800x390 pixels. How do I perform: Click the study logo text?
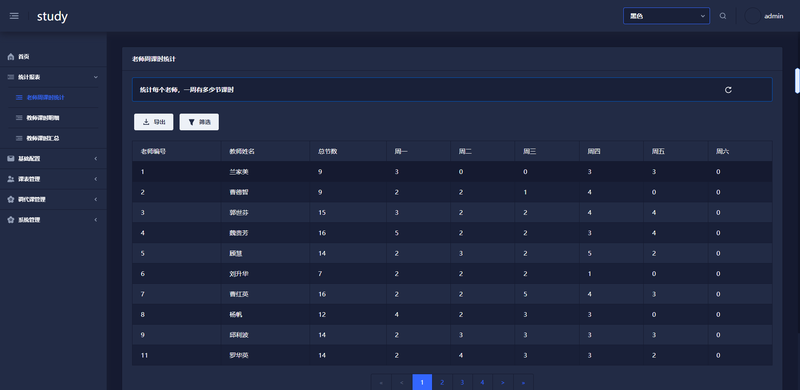click(x=52, y=17)
